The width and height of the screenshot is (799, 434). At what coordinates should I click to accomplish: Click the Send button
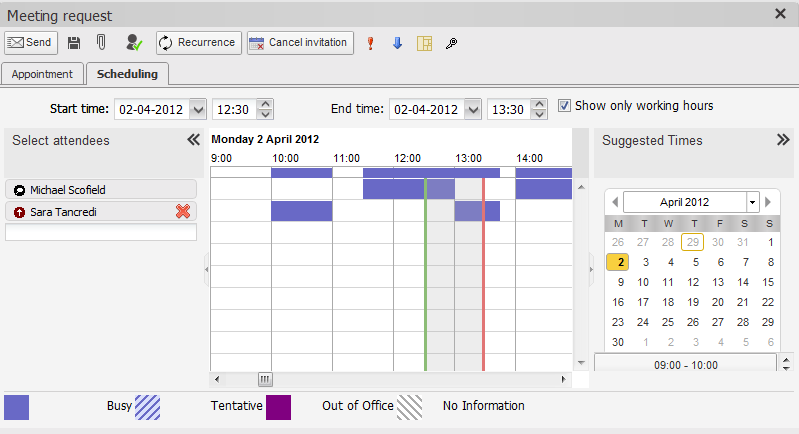point(30,43)
